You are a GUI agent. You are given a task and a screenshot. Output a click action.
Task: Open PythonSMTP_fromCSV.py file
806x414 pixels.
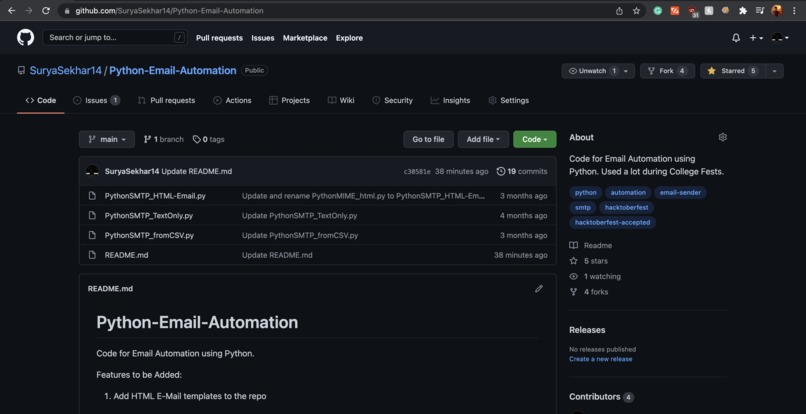[x=149, y=236]
